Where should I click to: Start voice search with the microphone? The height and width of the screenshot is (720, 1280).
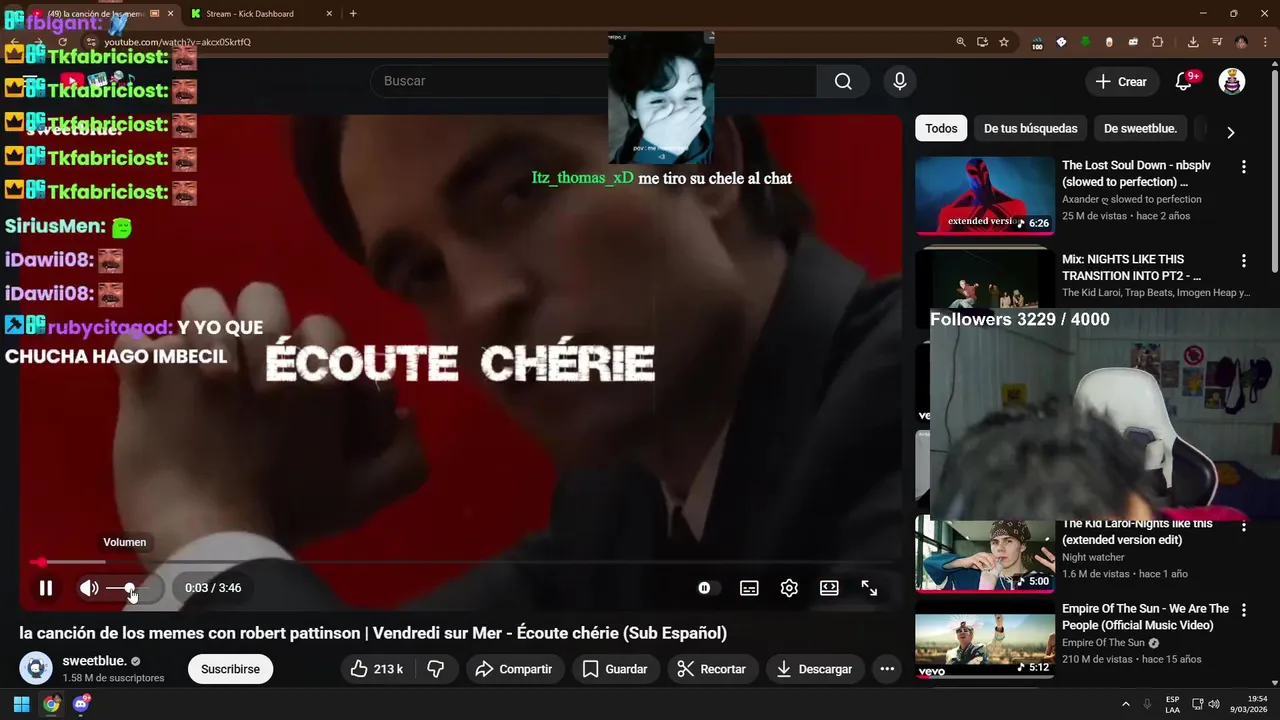pyautogui.click(x=900, y=81)
